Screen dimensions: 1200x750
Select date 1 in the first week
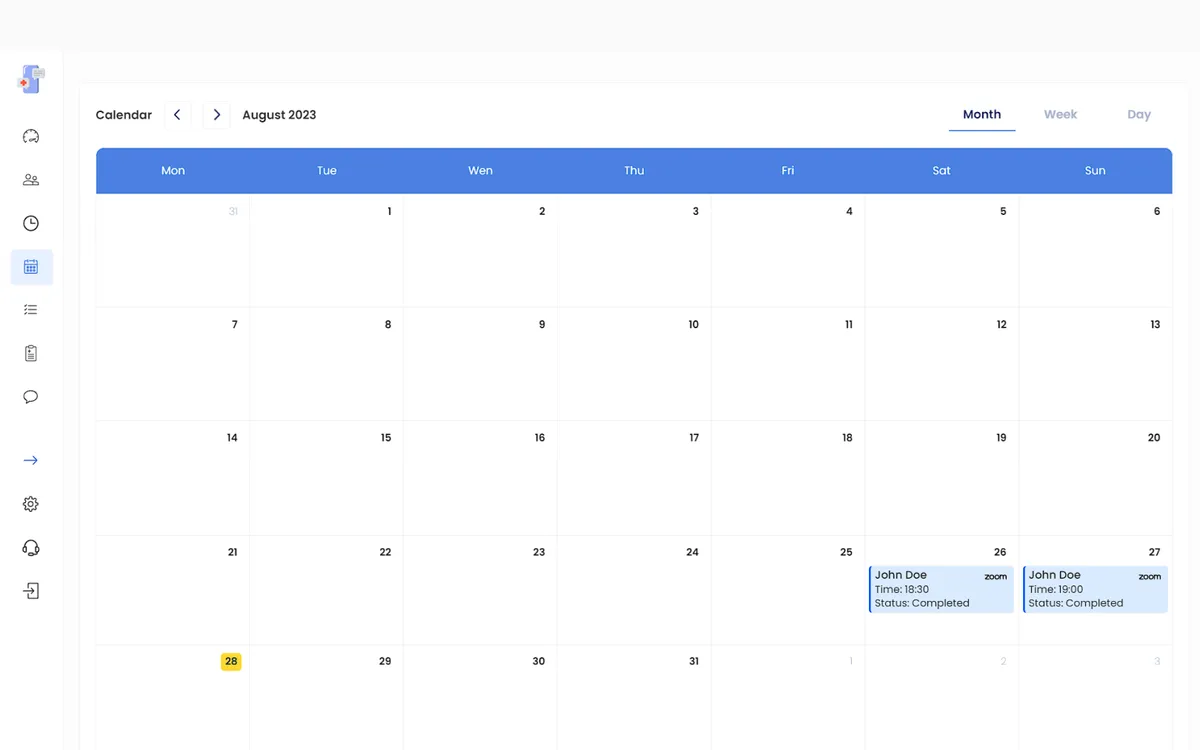(389, 211)
